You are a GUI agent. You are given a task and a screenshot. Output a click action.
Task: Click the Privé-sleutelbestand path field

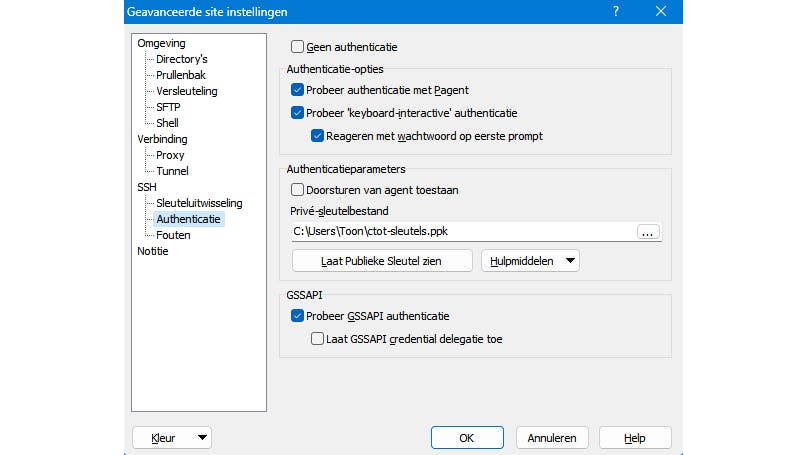coord(462,232)
